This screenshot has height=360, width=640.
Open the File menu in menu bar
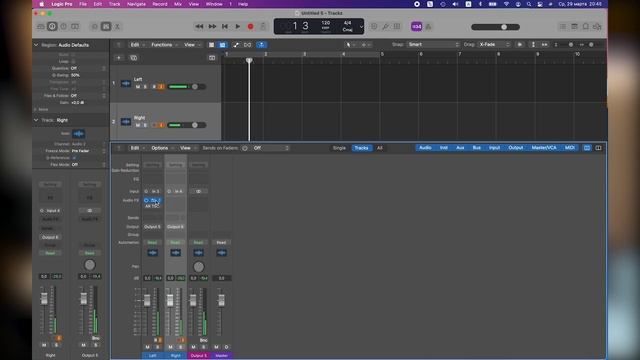click(83, 4)
